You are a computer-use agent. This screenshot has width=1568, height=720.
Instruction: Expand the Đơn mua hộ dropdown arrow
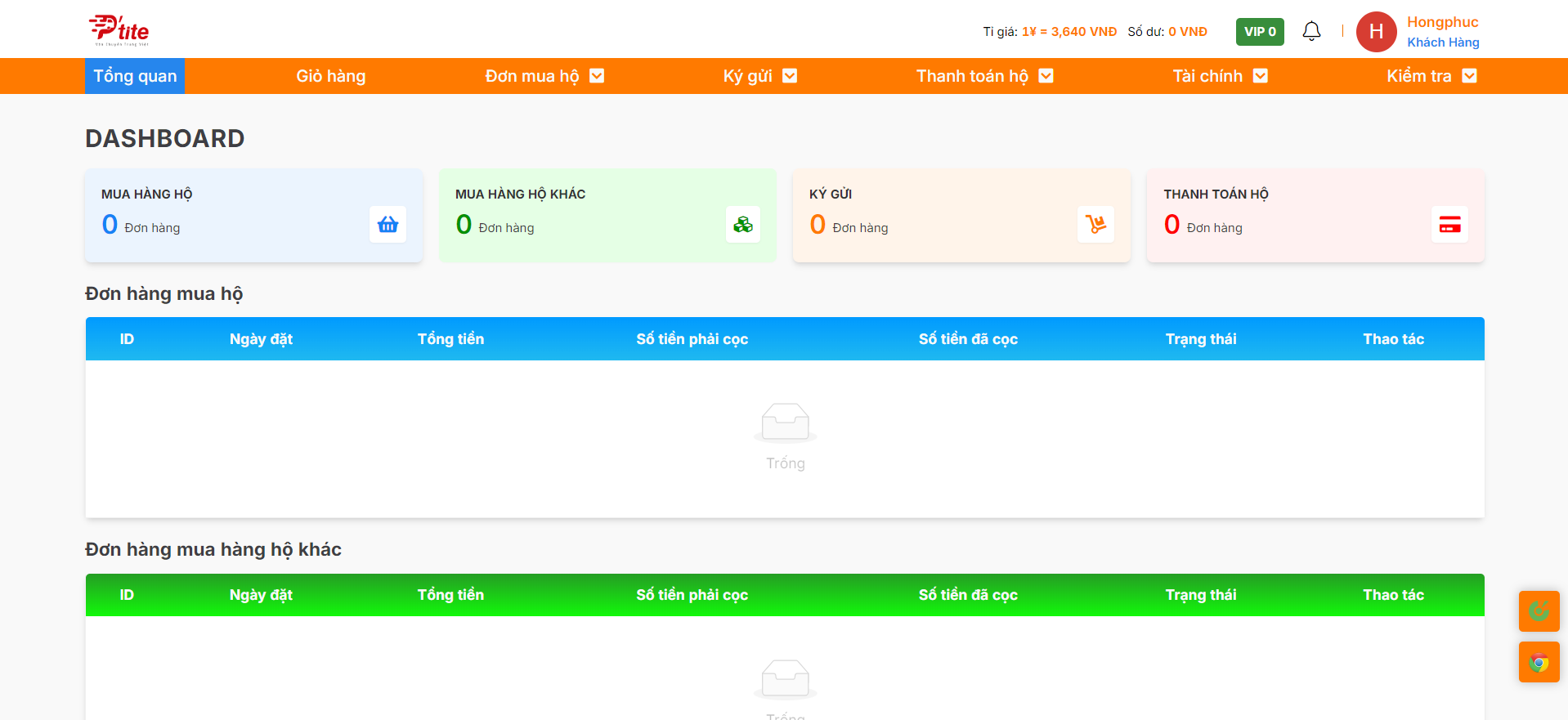pyautogui.click(x=597, y=76)
